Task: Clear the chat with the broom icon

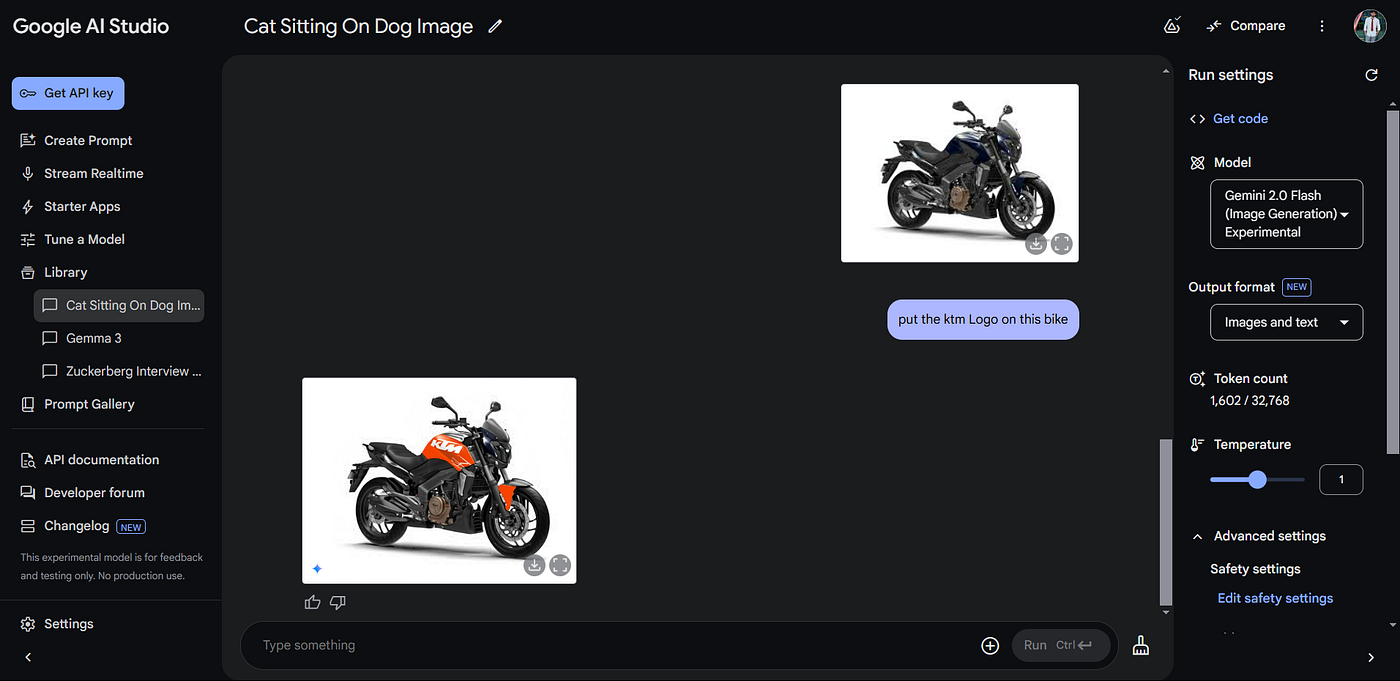Action: coord(1140,646)
